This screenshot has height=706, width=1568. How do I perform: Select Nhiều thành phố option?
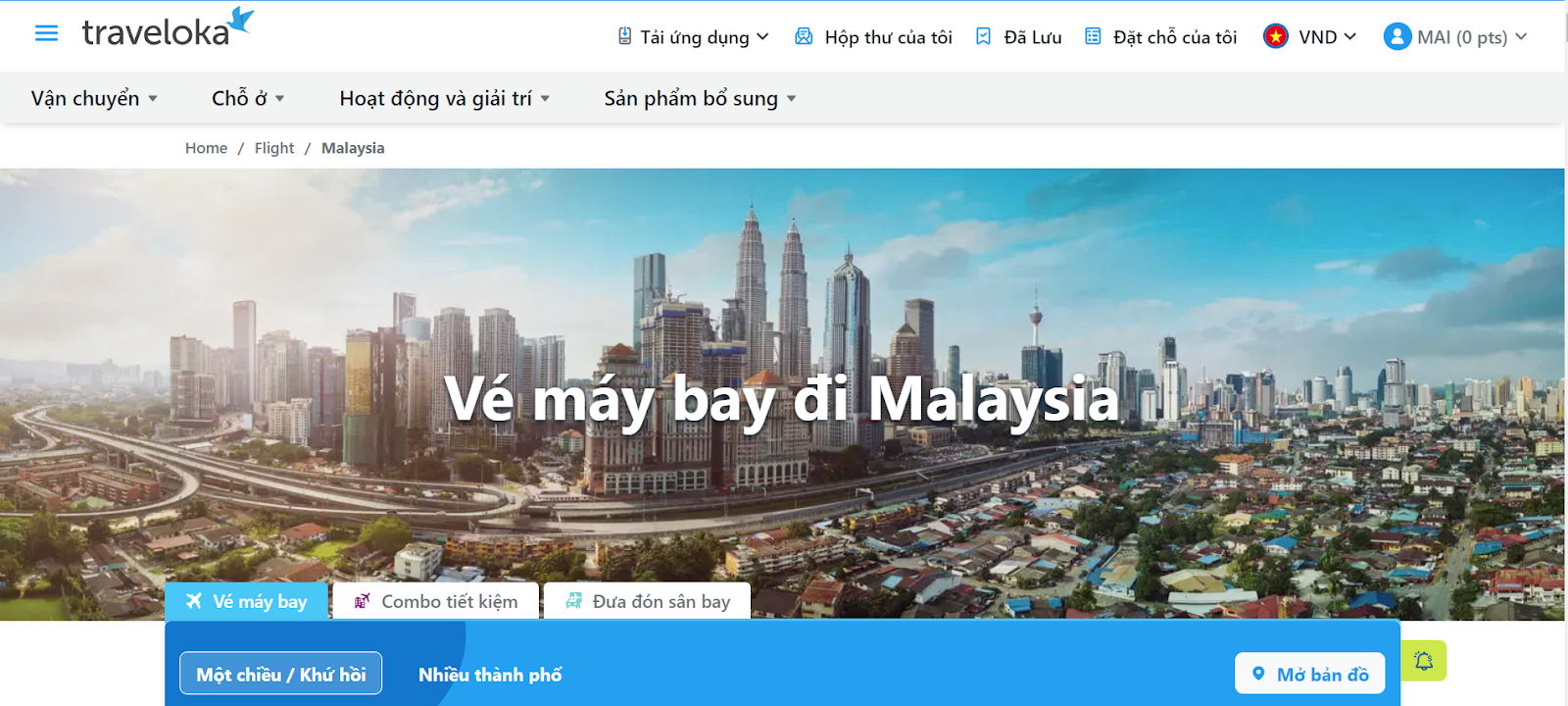[x=490, y=675]
